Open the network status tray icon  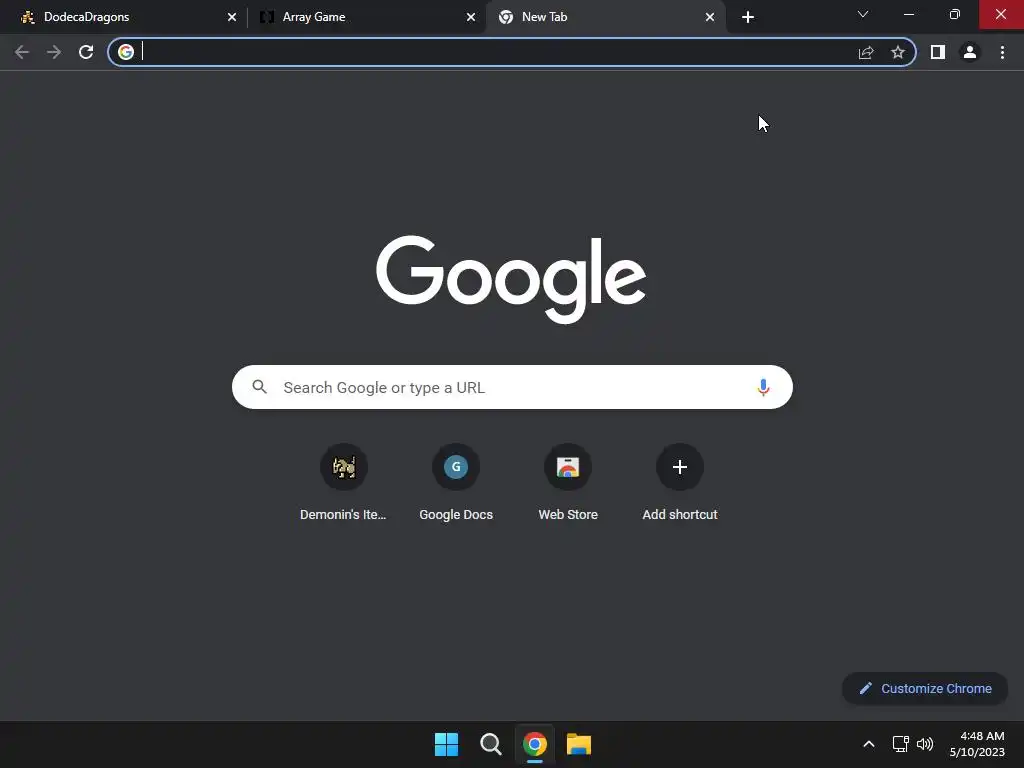(901, 744)
